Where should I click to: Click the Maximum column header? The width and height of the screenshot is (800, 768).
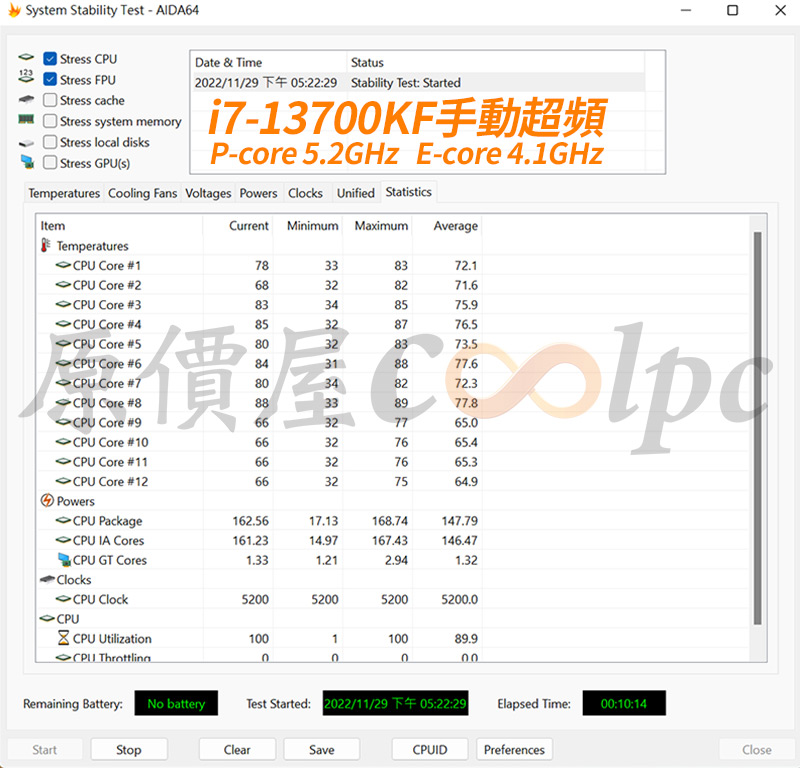(x=378, y=226)
